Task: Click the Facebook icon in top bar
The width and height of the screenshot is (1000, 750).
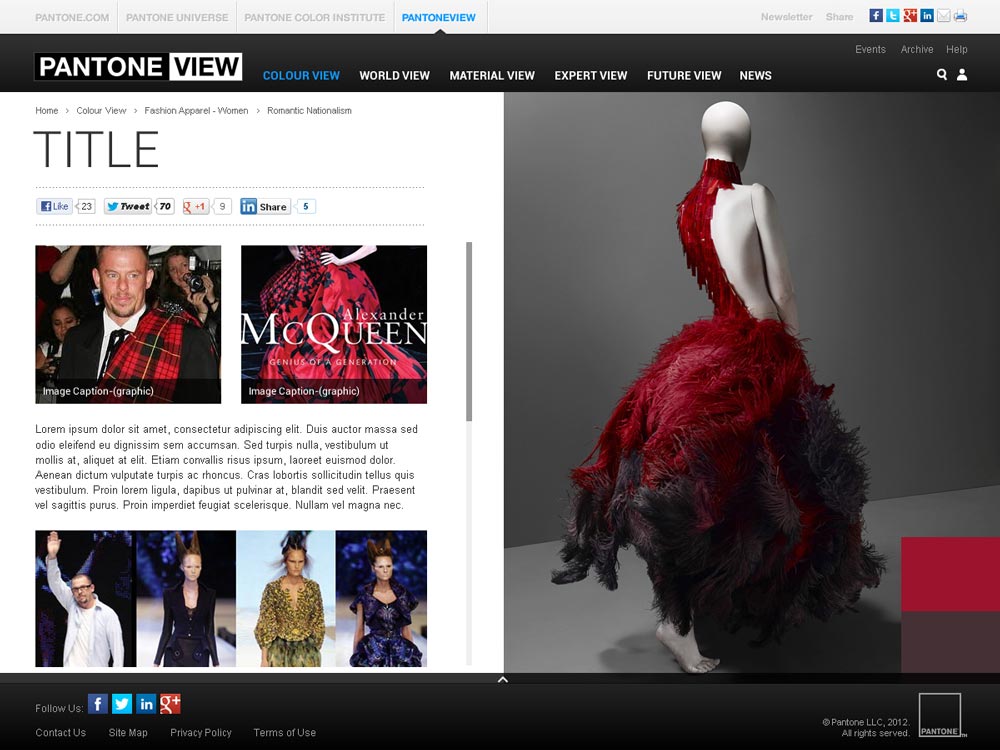Action: [x=876, y=16]
